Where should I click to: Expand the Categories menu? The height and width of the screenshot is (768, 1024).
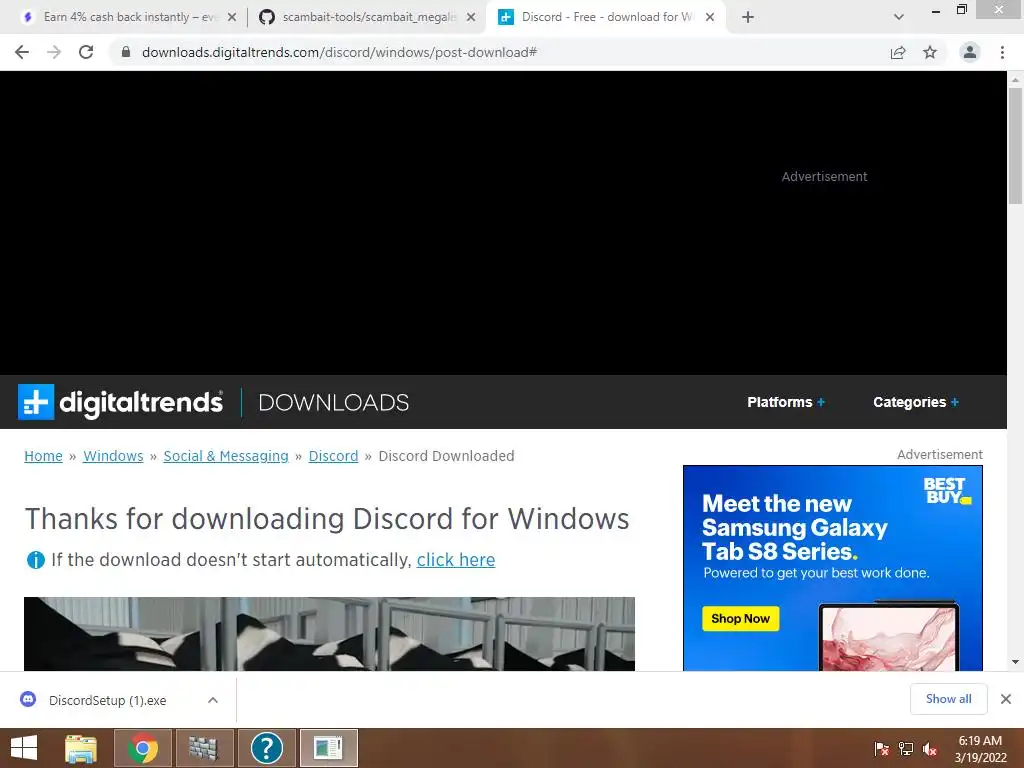click(916, 402)
